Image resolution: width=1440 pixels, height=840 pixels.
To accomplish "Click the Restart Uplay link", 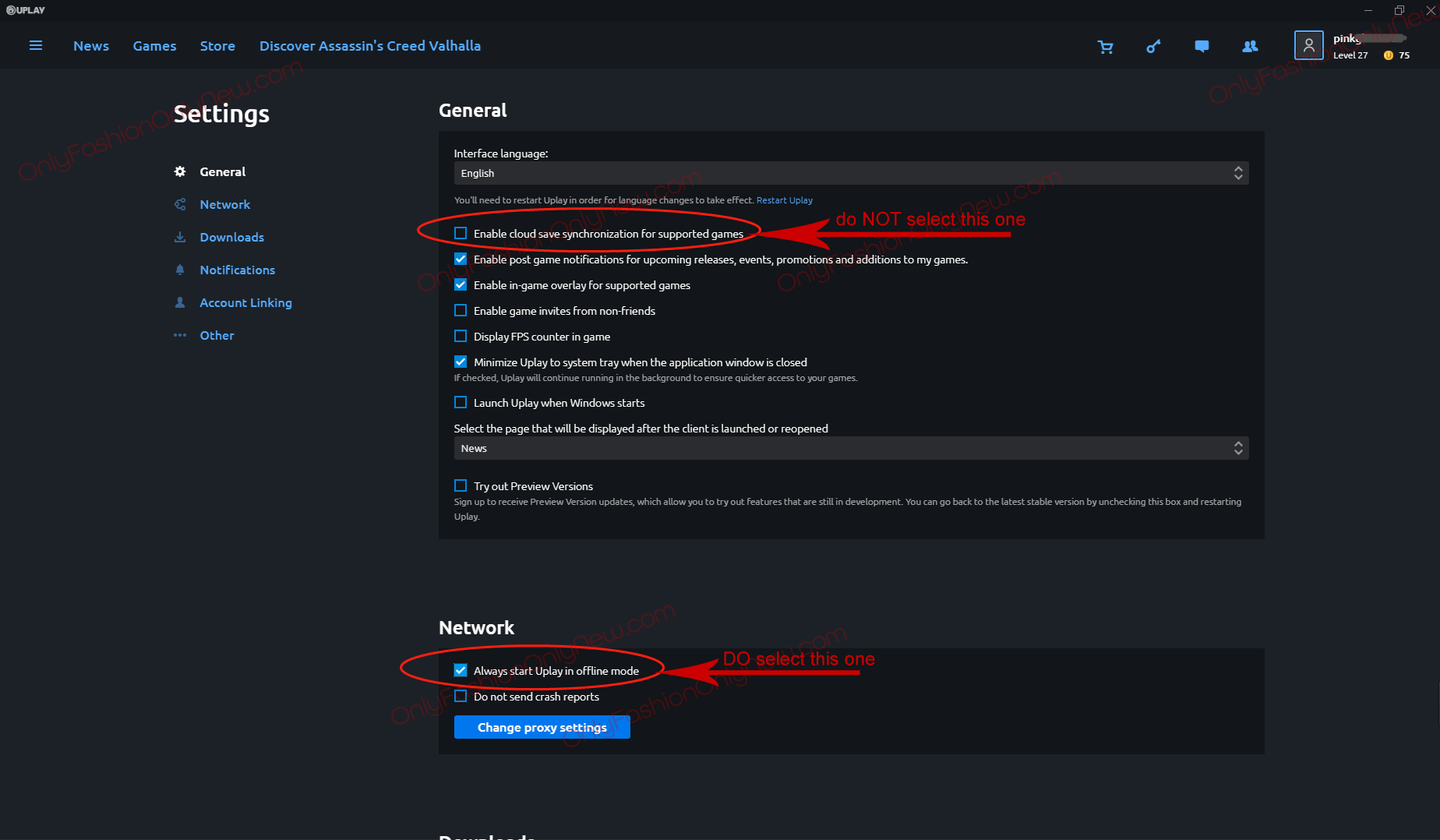I will pyautogui.click(x=784, y=200).
